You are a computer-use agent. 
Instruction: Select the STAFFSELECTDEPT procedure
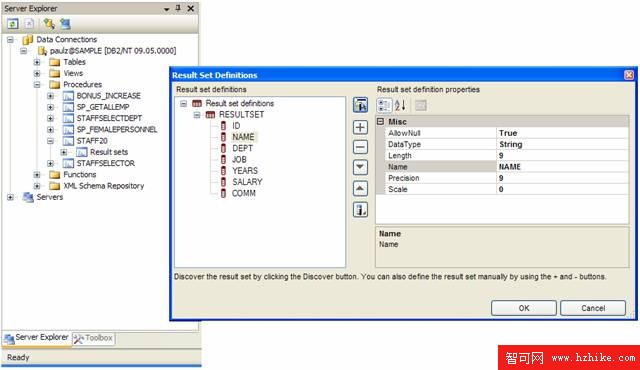(x=109, y=118)
